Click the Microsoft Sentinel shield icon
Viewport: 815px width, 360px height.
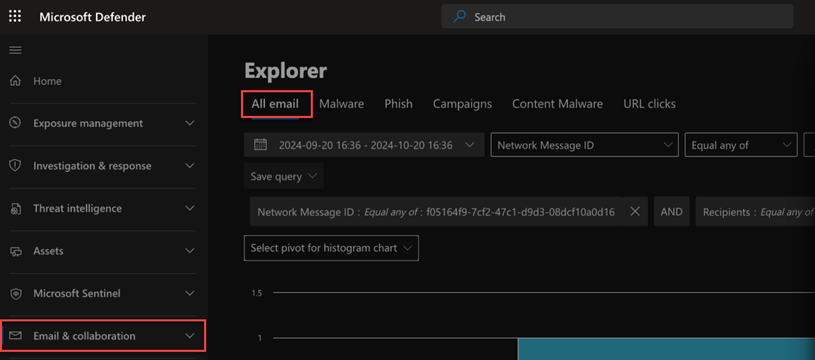pyautogui.click(x=16, y=294)
